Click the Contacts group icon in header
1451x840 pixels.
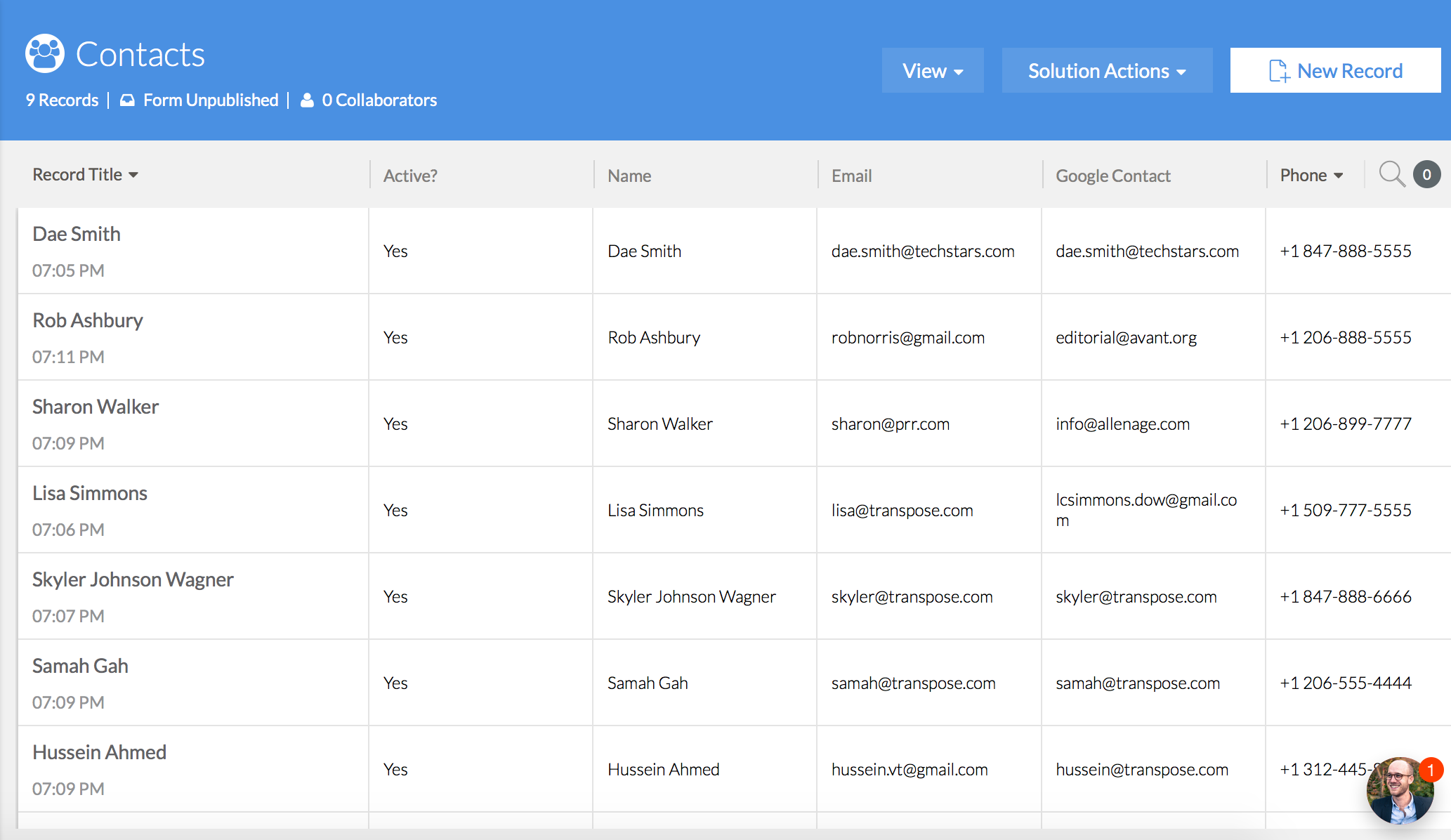[x=44, y=53]
